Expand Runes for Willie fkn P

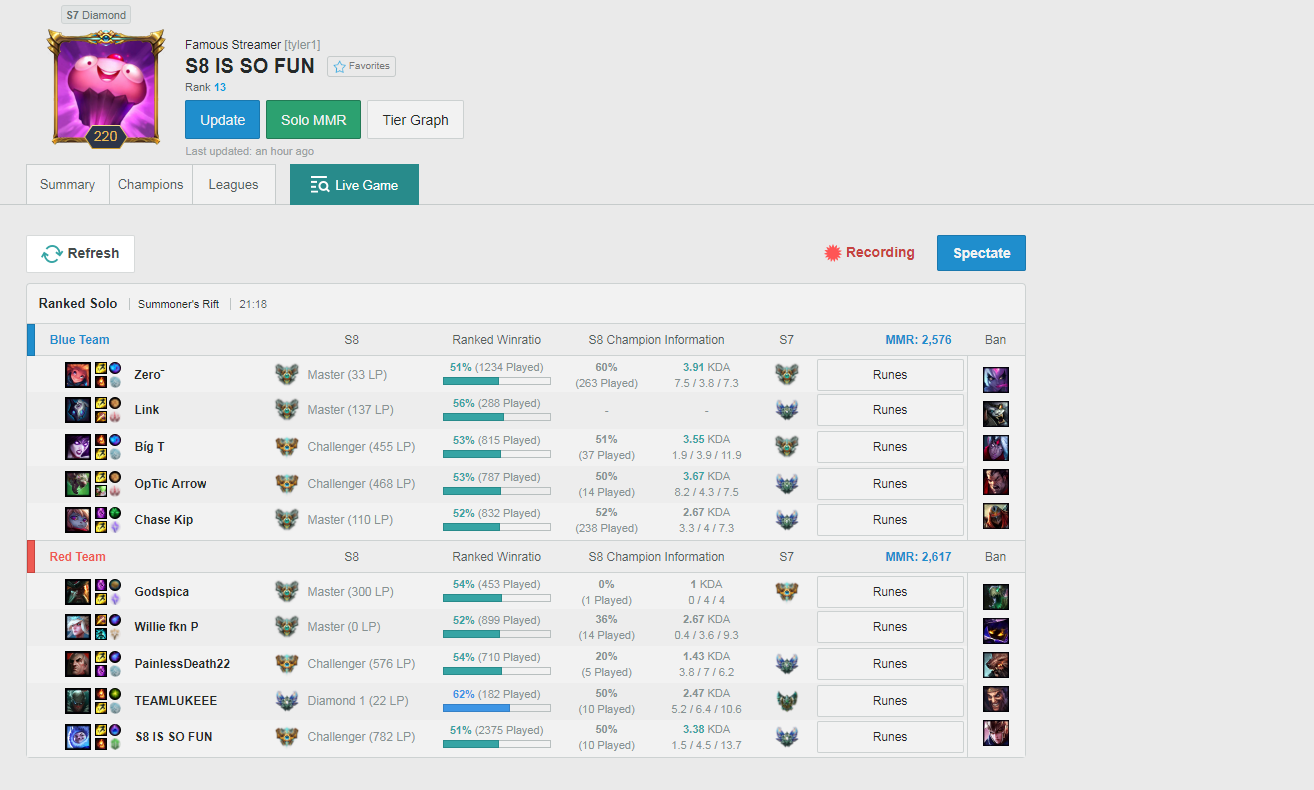pyautogui.click(x=890, y=627)
